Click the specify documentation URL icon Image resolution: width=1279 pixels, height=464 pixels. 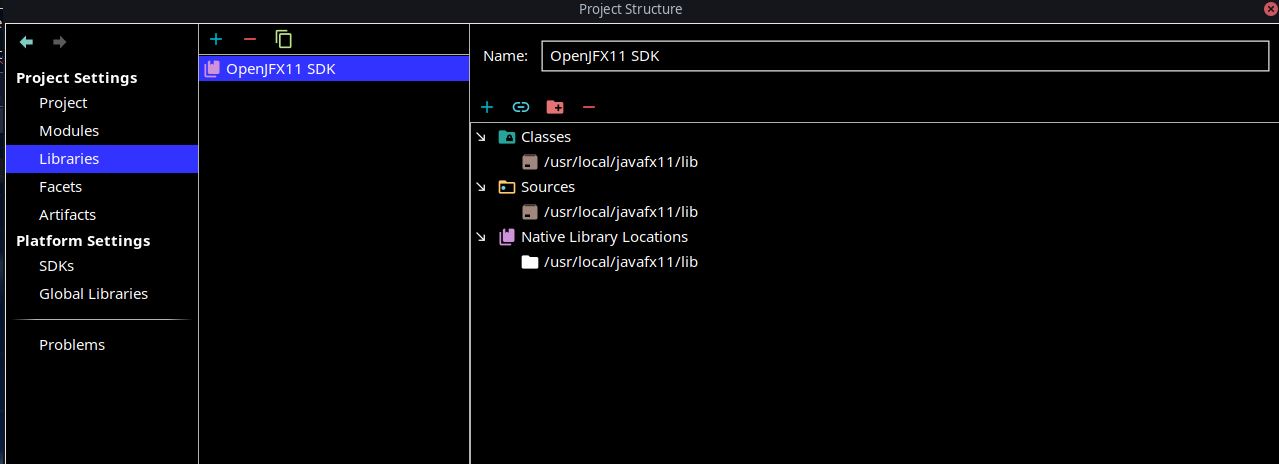coord(520,107)
